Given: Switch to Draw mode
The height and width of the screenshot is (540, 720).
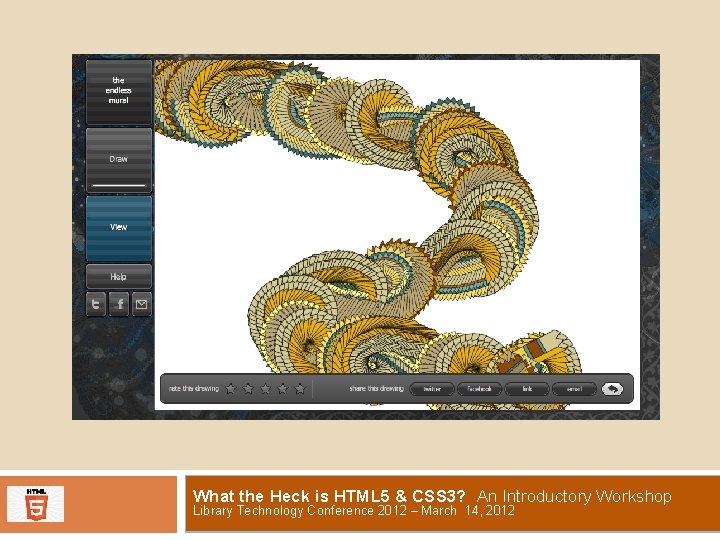Looking at the screenshot, I should (119, 160).
